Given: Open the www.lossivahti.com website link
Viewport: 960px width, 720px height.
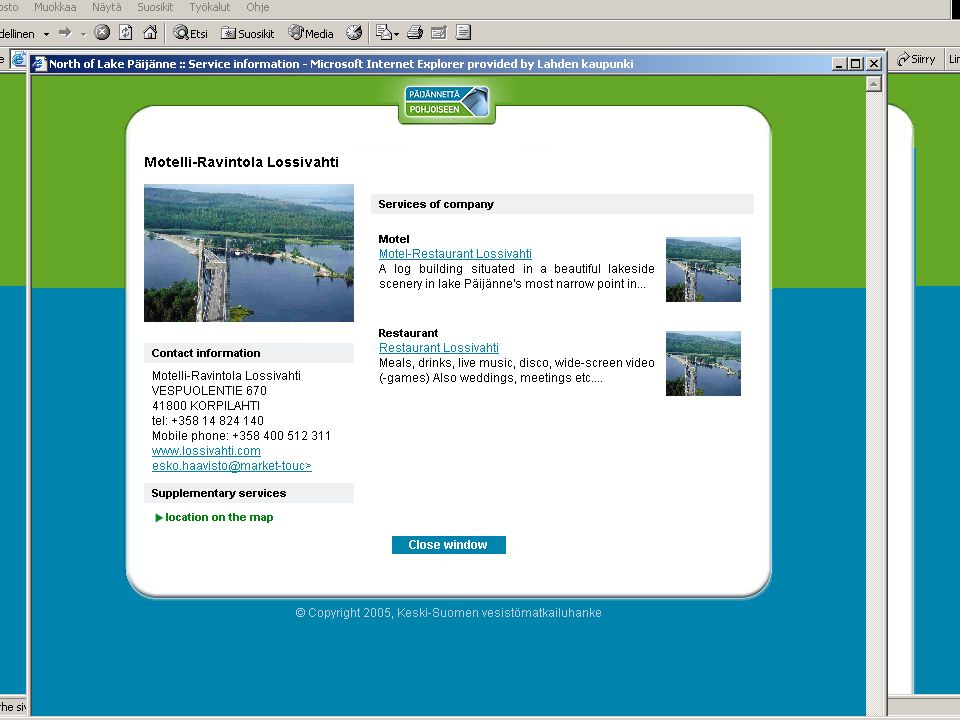Looking at the screenshot, I should point(206,451).
